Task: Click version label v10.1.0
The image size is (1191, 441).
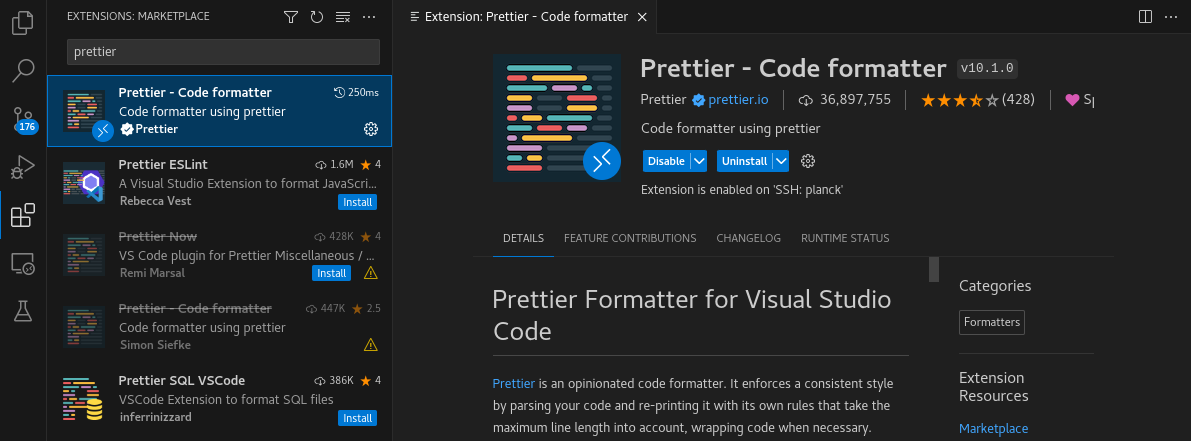Action: click(987, 68)
